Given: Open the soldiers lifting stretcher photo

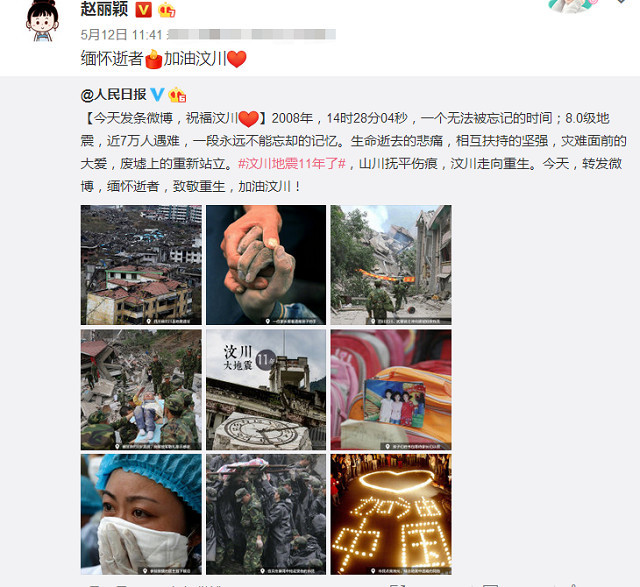Looking at the screenshot, I should pyautogui.click(x=266, y=514).
